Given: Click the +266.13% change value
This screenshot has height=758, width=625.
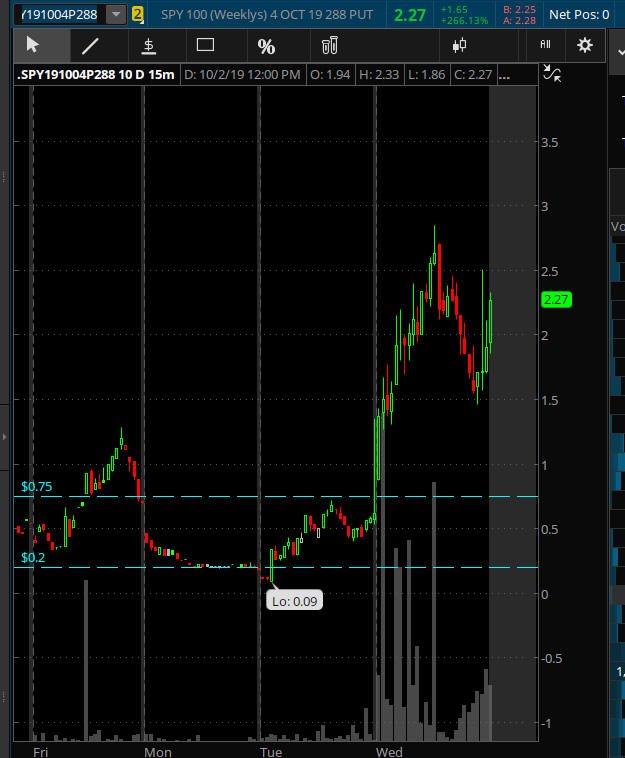Looking at the screenshot, I should (464, 21).
